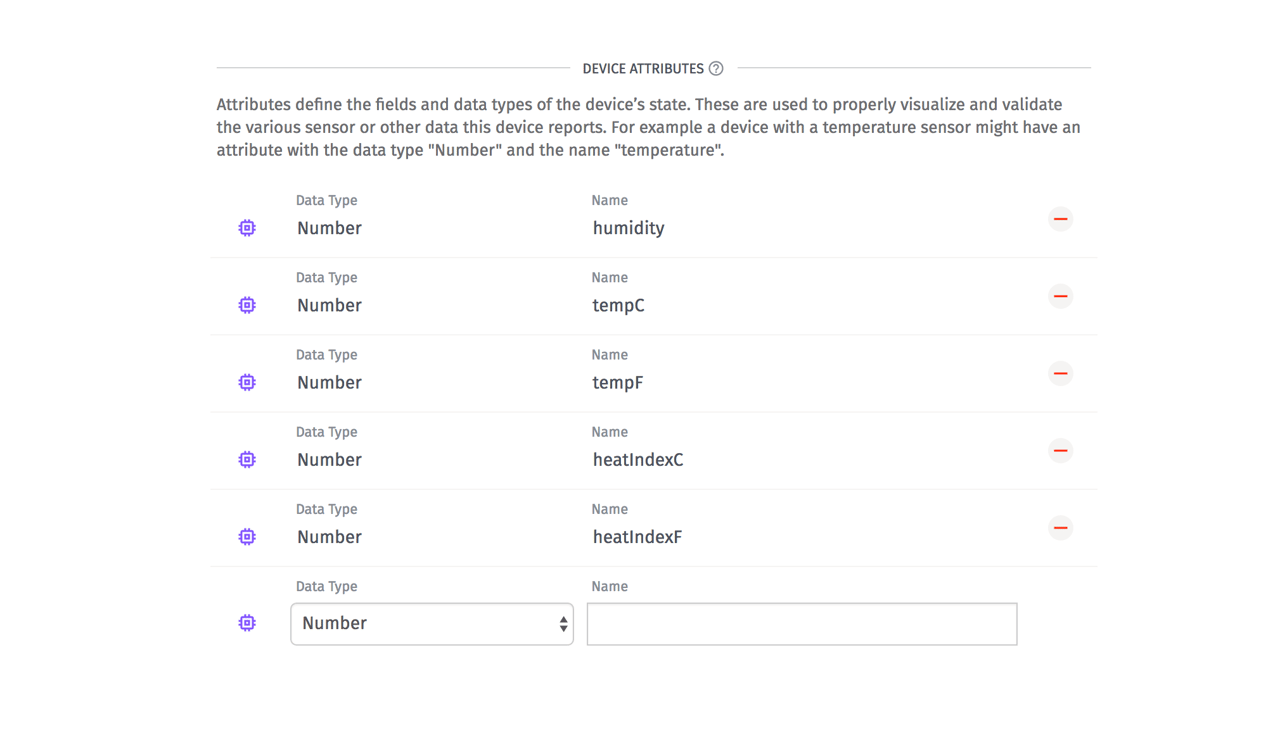Click the chip icon on new attribute row
Viewport: 1280px width, 738px height.
point(247,623)
